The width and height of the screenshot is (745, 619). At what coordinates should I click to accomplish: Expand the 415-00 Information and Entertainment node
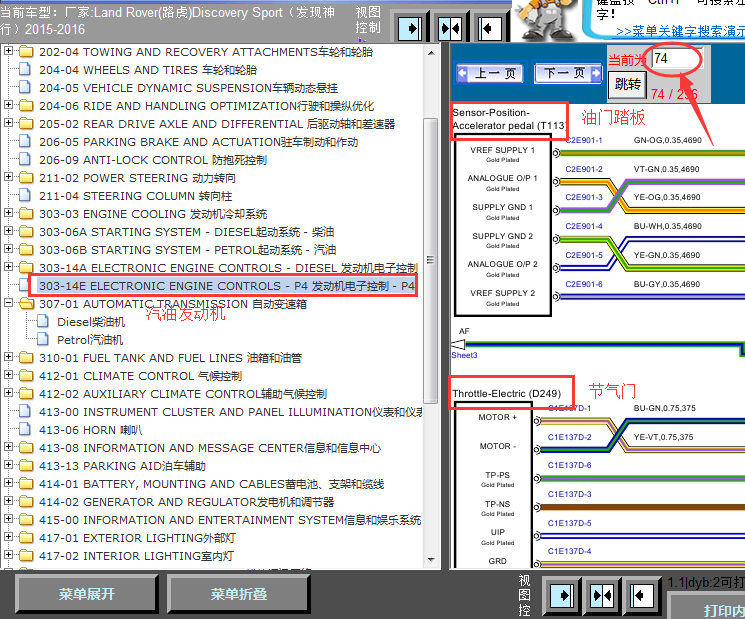click(8, 519)
